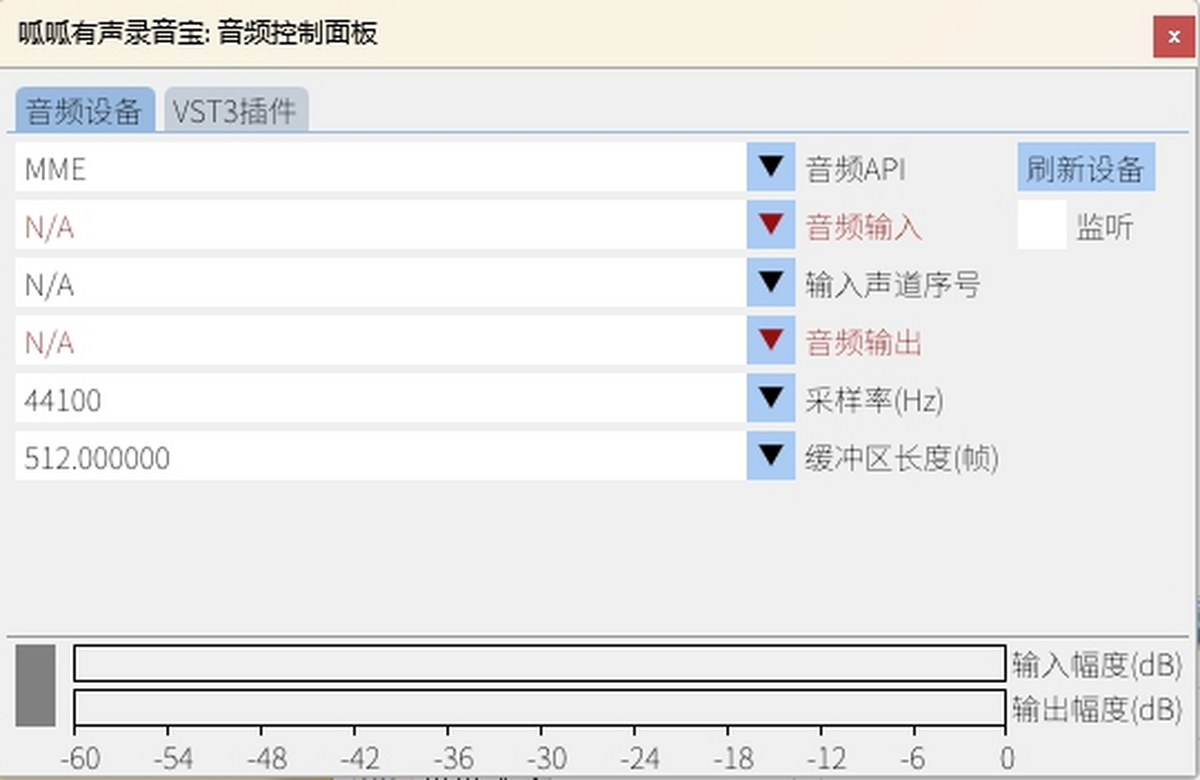Open the 输入声道序号 dropdown
The image size is (1200, 780).
click(769, 283)
